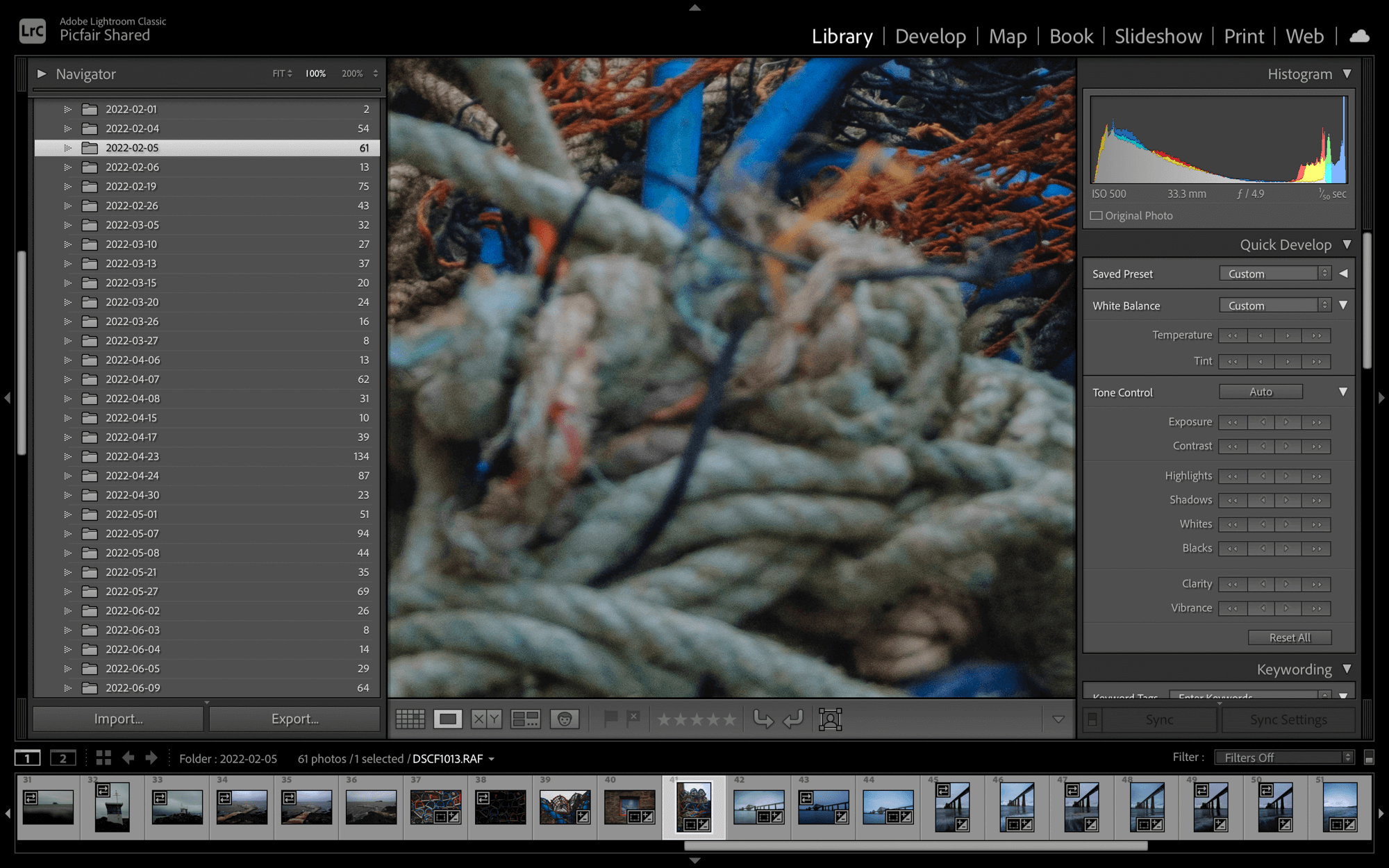
Task: Expand the 2022-04-23 folder
Action: click(67, 456)
